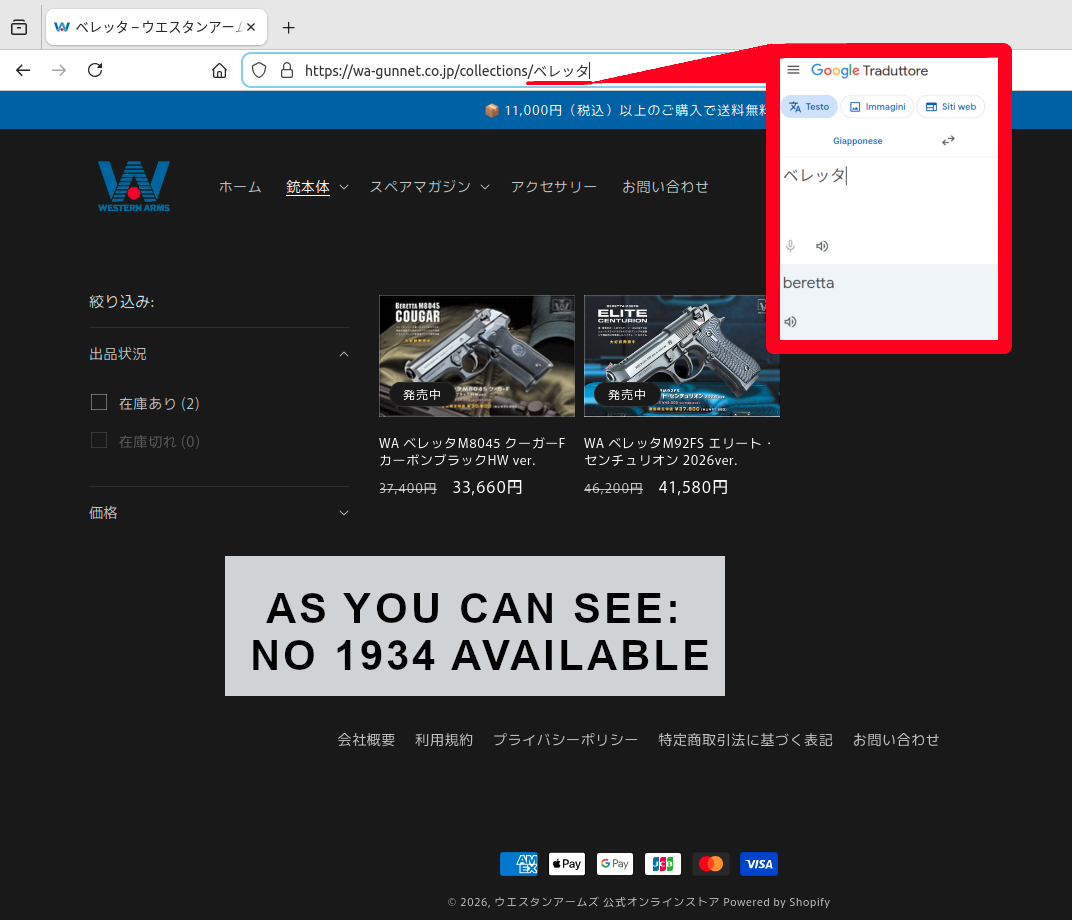1072x920 pixels.
Task: Click the 46,200円 struck-through price
Action: pos(613,488)
